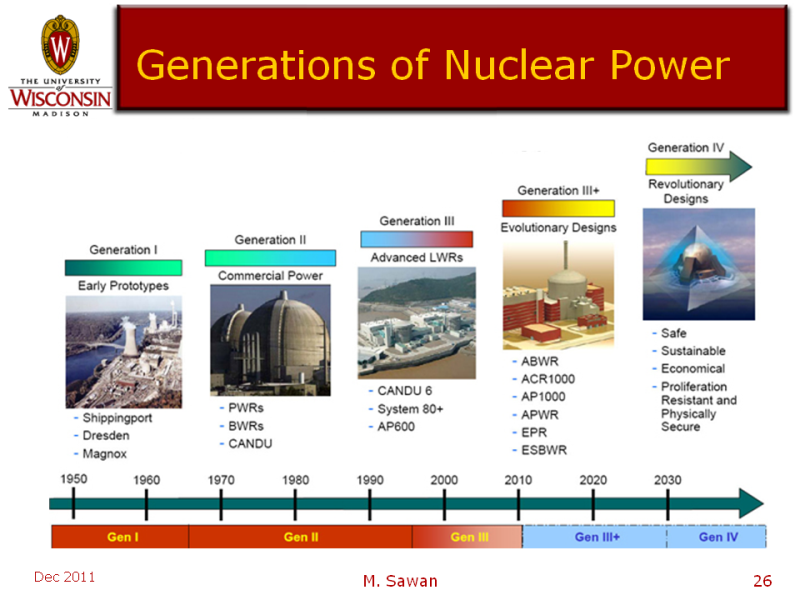Image resolution: width=800 pixels, height=600 pixels.
Task: Select the Generation II reactor domes photo
Action: 270,340
